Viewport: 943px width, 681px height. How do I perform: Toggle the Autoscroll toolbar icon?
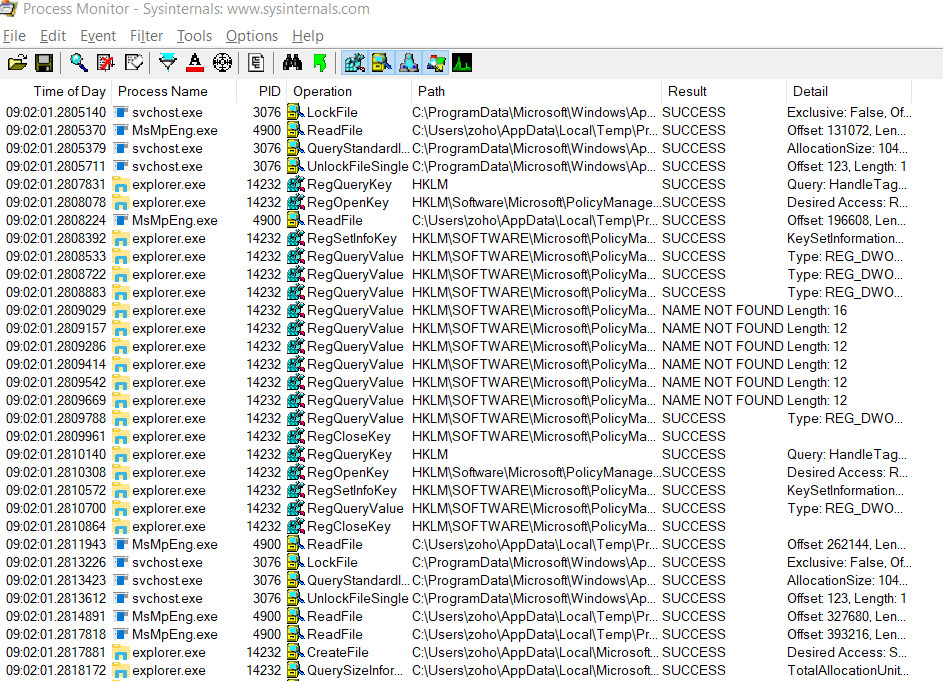(105, 63)
